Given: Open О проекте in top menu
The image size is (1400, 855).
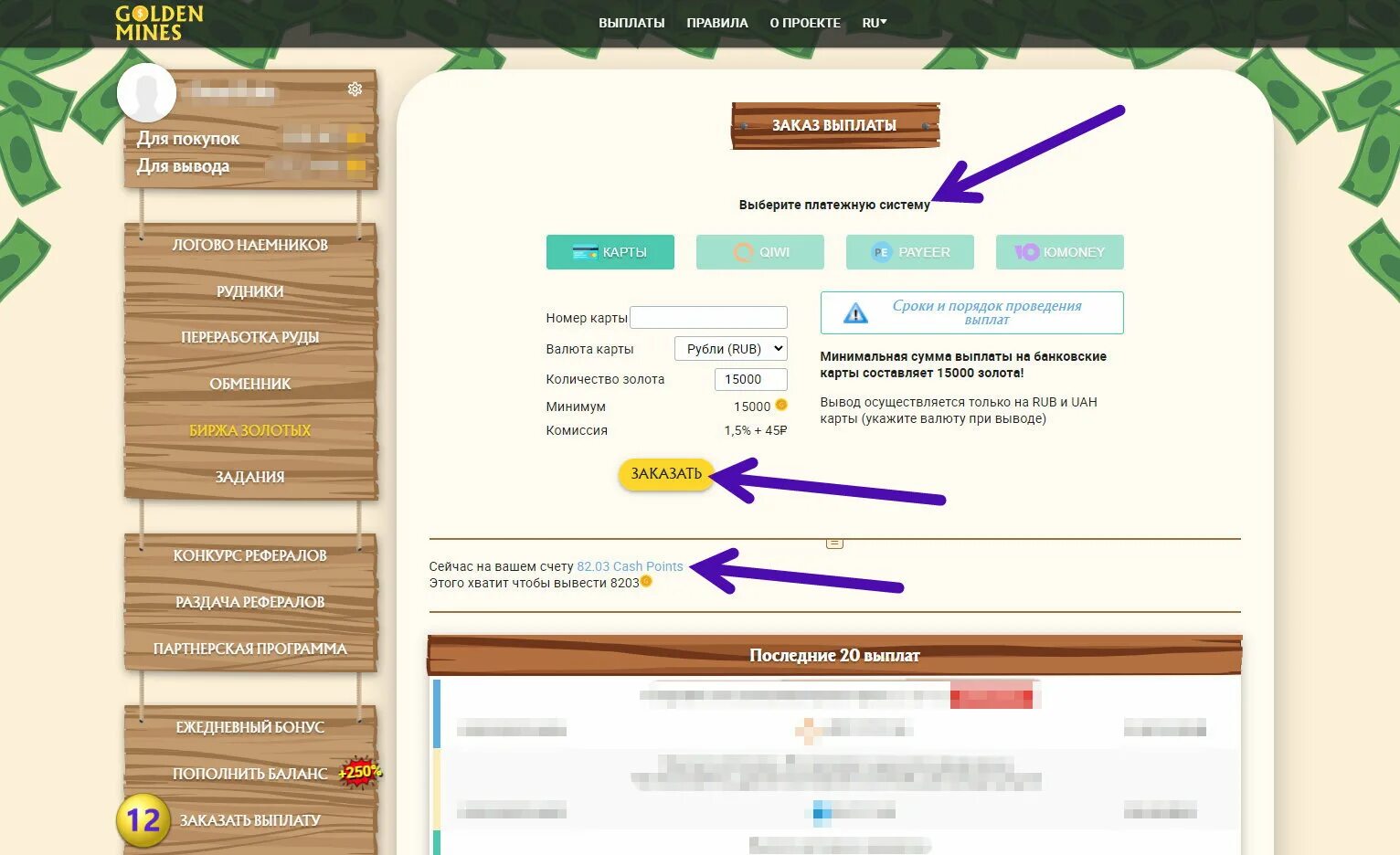Looking at the screenshot, I should point(805,23).
